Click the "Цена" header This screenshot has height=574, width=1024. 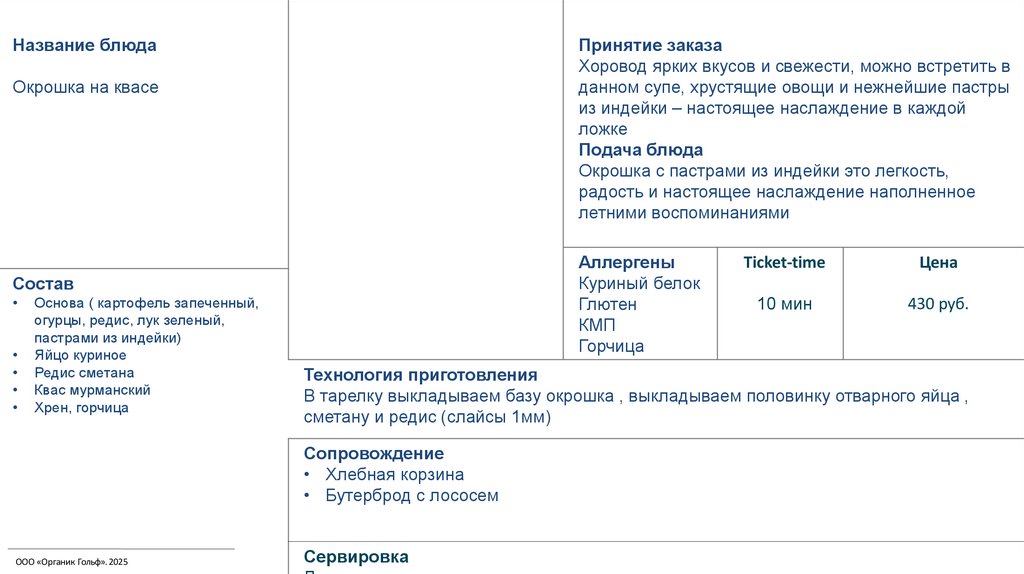pos(938,262)
